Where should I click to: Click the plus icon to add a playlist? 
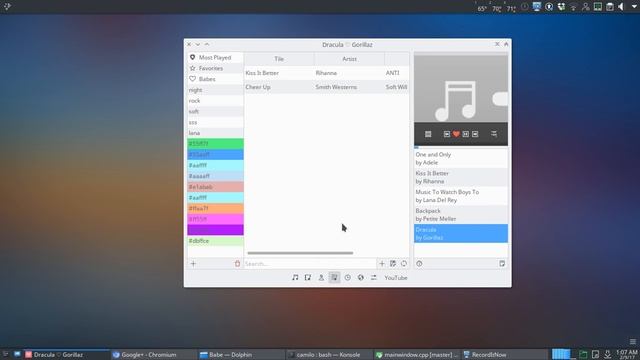(x=193, y=264)
